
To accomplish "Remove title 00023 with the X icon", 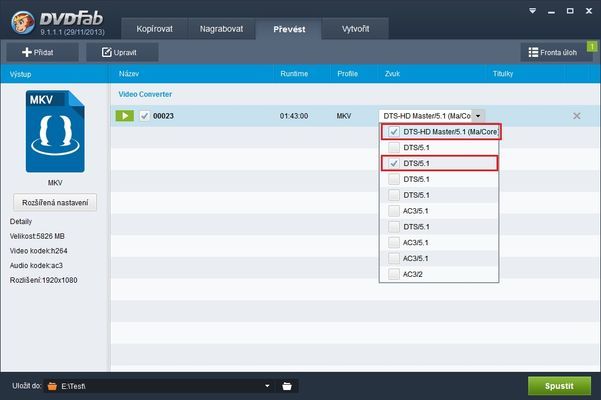I will tap(576, 116).
